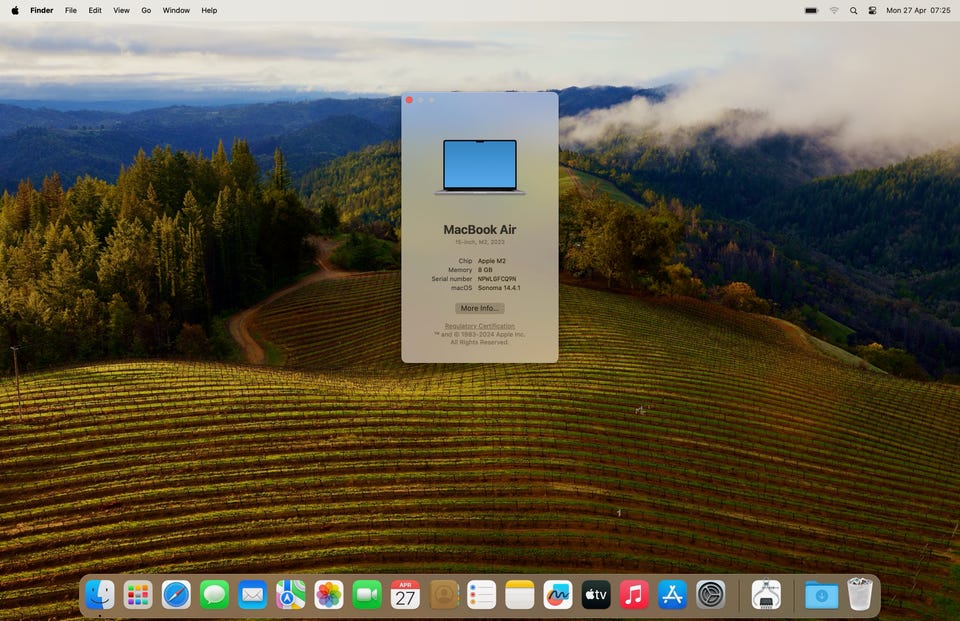Check battery status in menu bar
Image resolution: width=960 pixels, height=621 pixels.
click(x=811, y=10)
